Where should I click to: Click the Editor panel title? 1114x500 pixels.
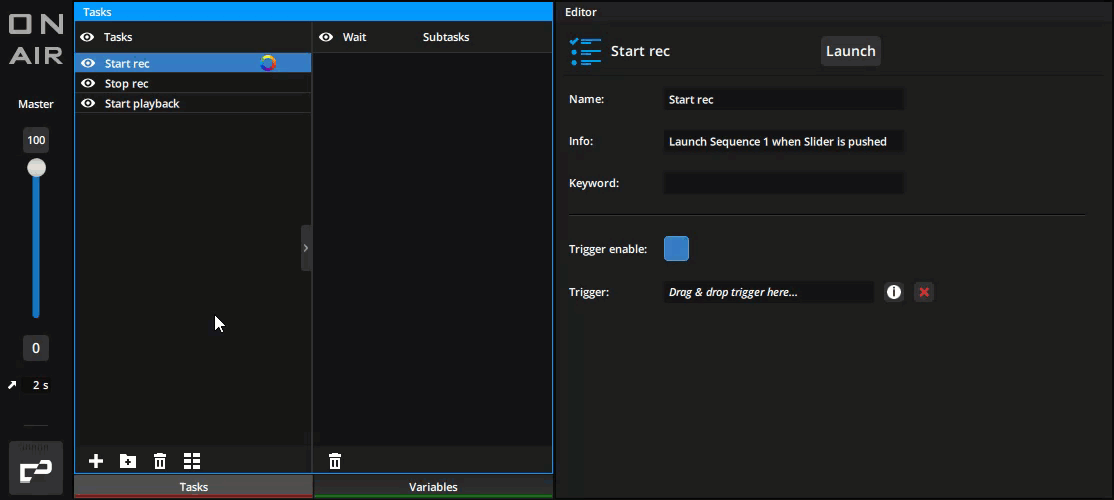580,11
